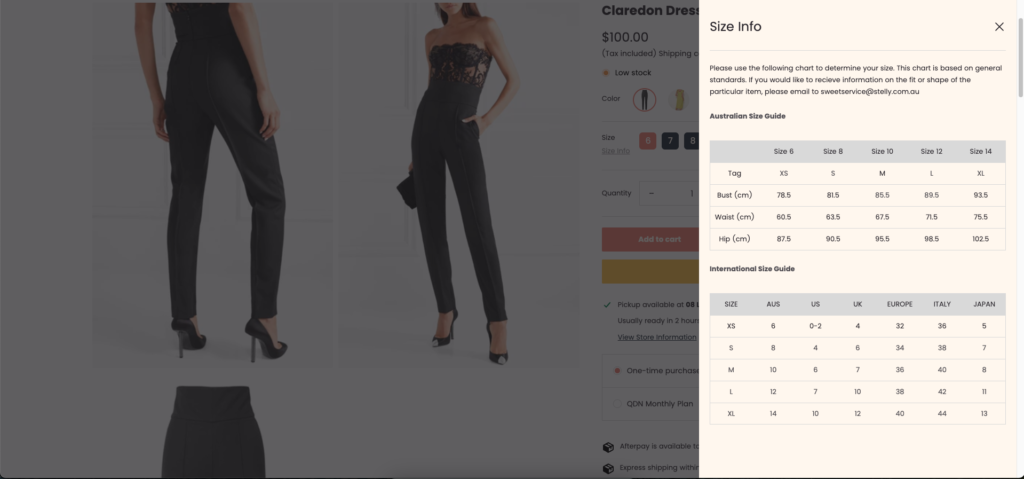
Task: Click the Size Info panel scrollbar
Action: 1020,58
